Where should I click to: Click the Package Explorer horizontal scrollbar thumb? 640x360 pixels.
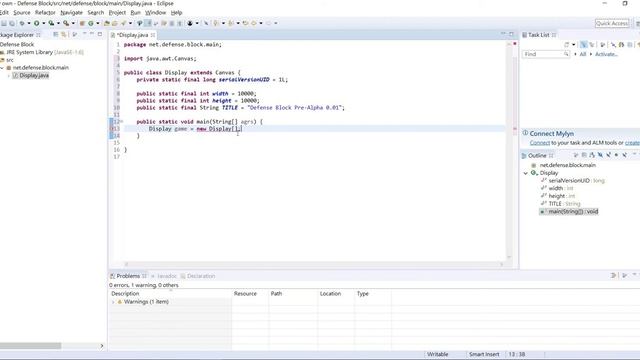[31, 346]
